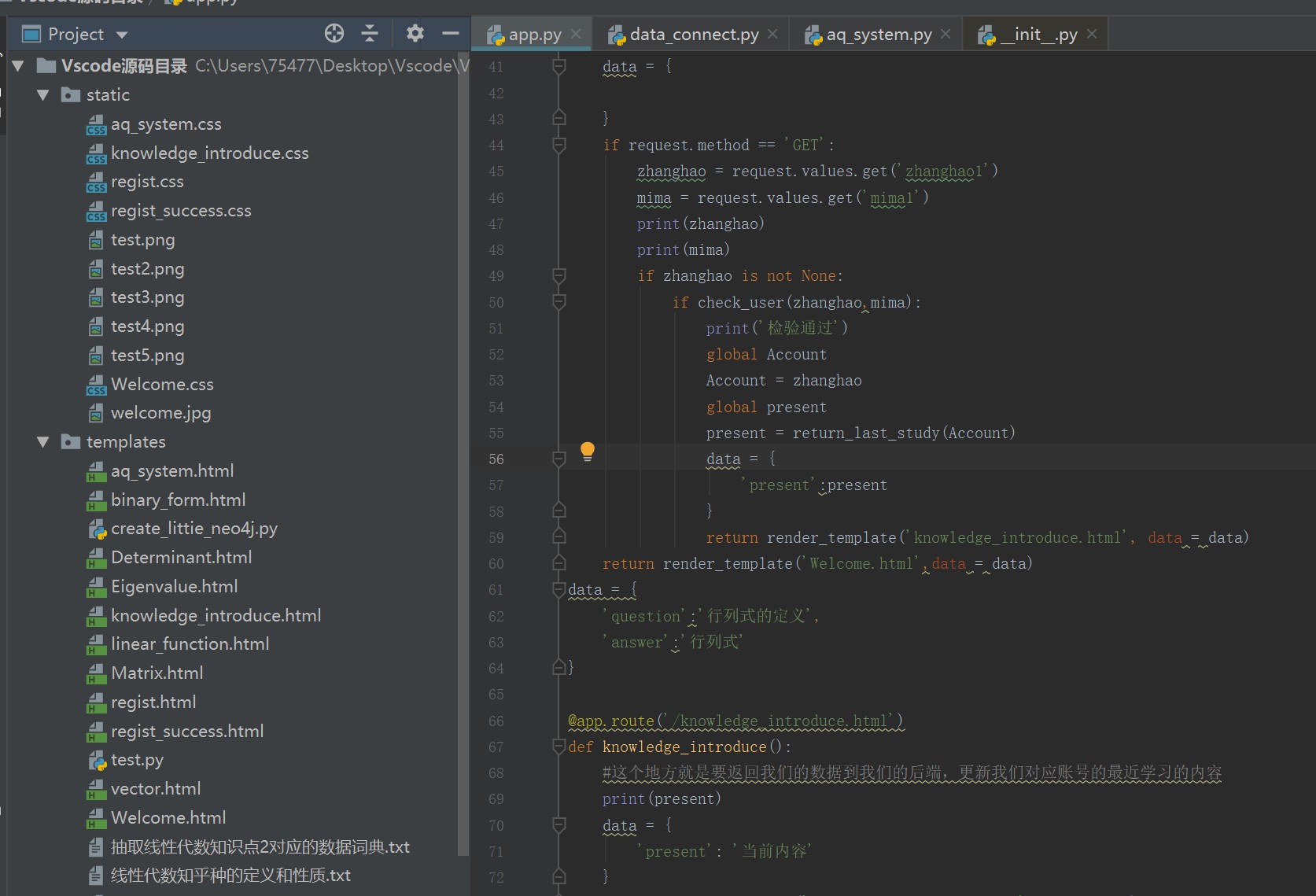Close the app.py tab
The height and width of the screenshot is (896, 1316).
click(576, 34)
